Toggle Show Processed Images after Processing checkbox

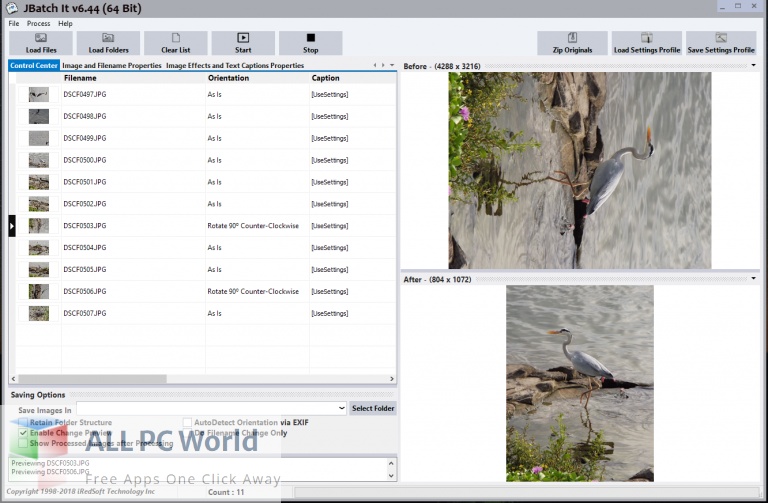[23, 443]
